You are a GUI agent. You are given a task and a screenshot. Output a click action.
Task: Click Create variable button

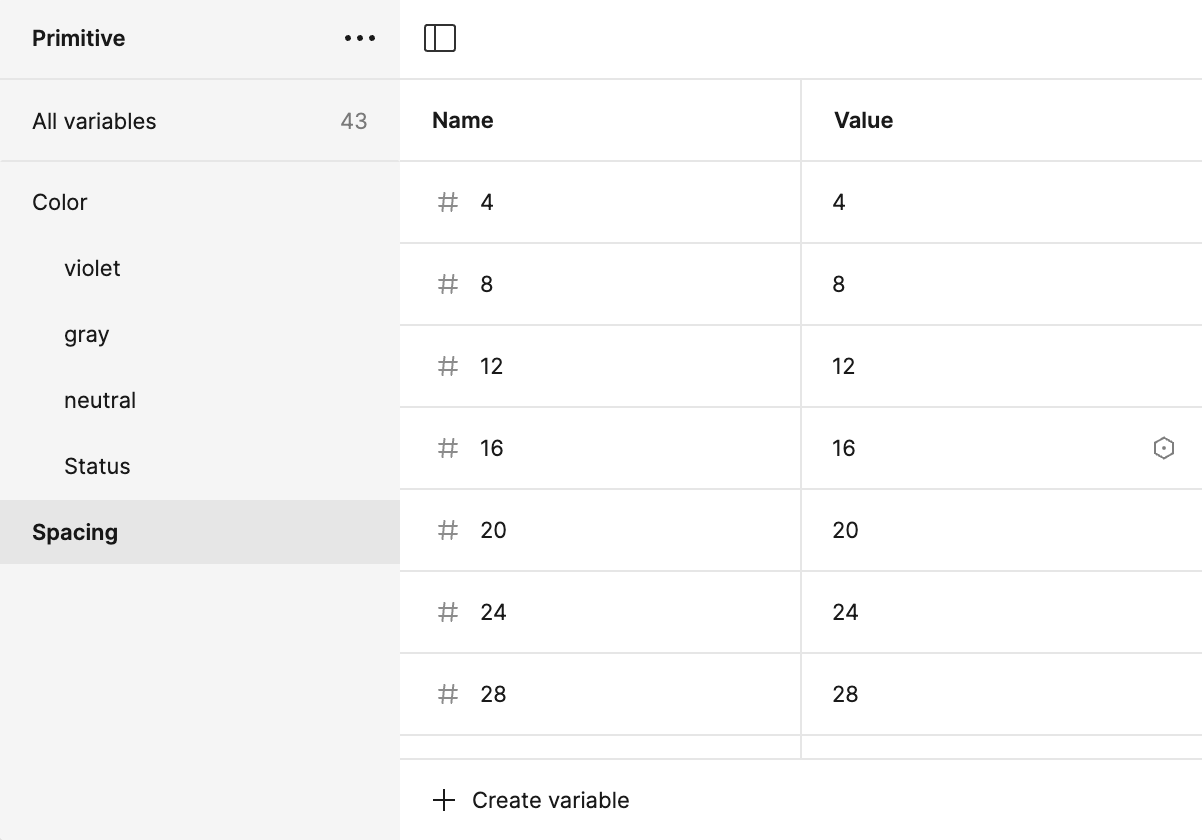[531, 800]
